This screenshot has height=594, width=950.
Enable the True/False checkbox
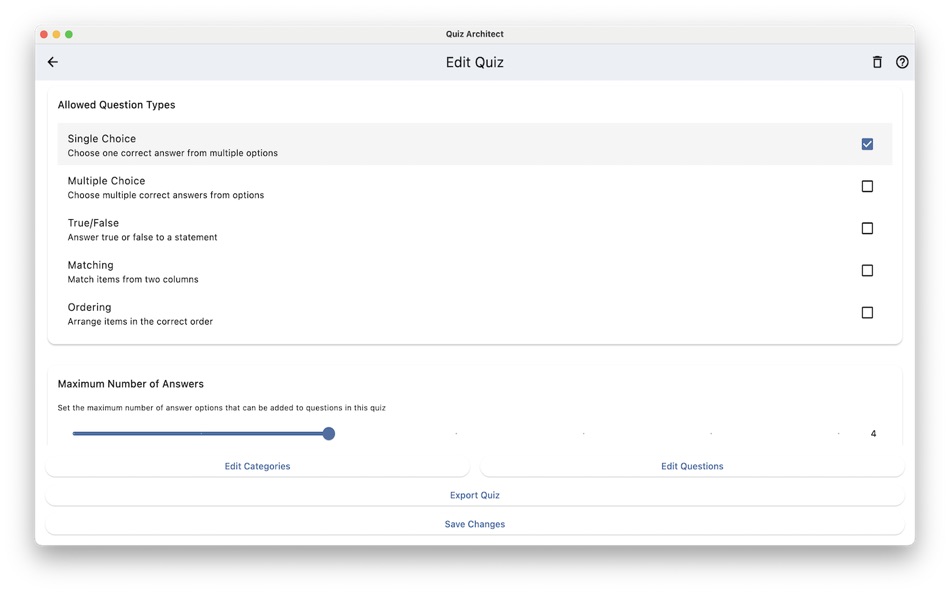coord(867,229)
